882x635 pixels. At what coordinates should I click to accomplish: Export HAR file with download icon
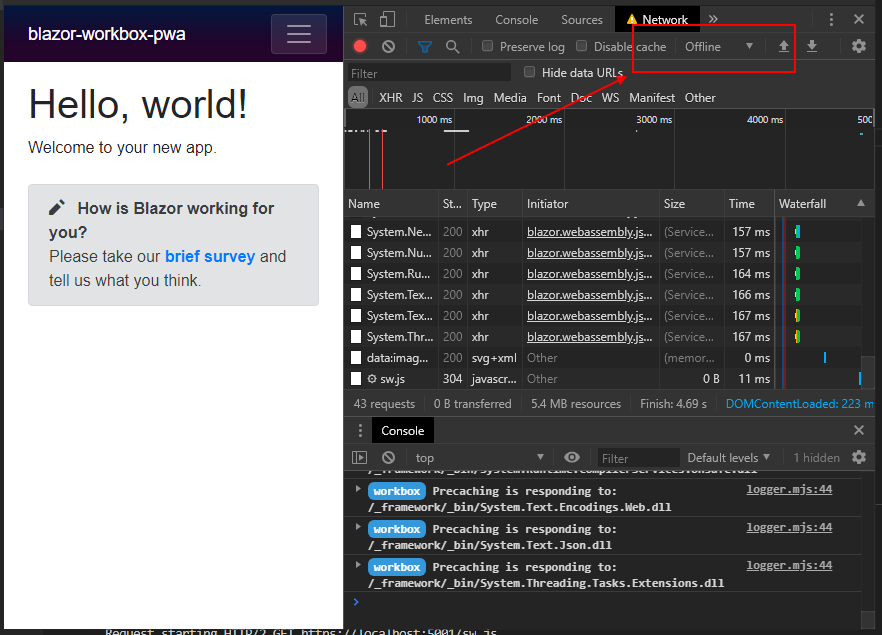click(812, 46)
